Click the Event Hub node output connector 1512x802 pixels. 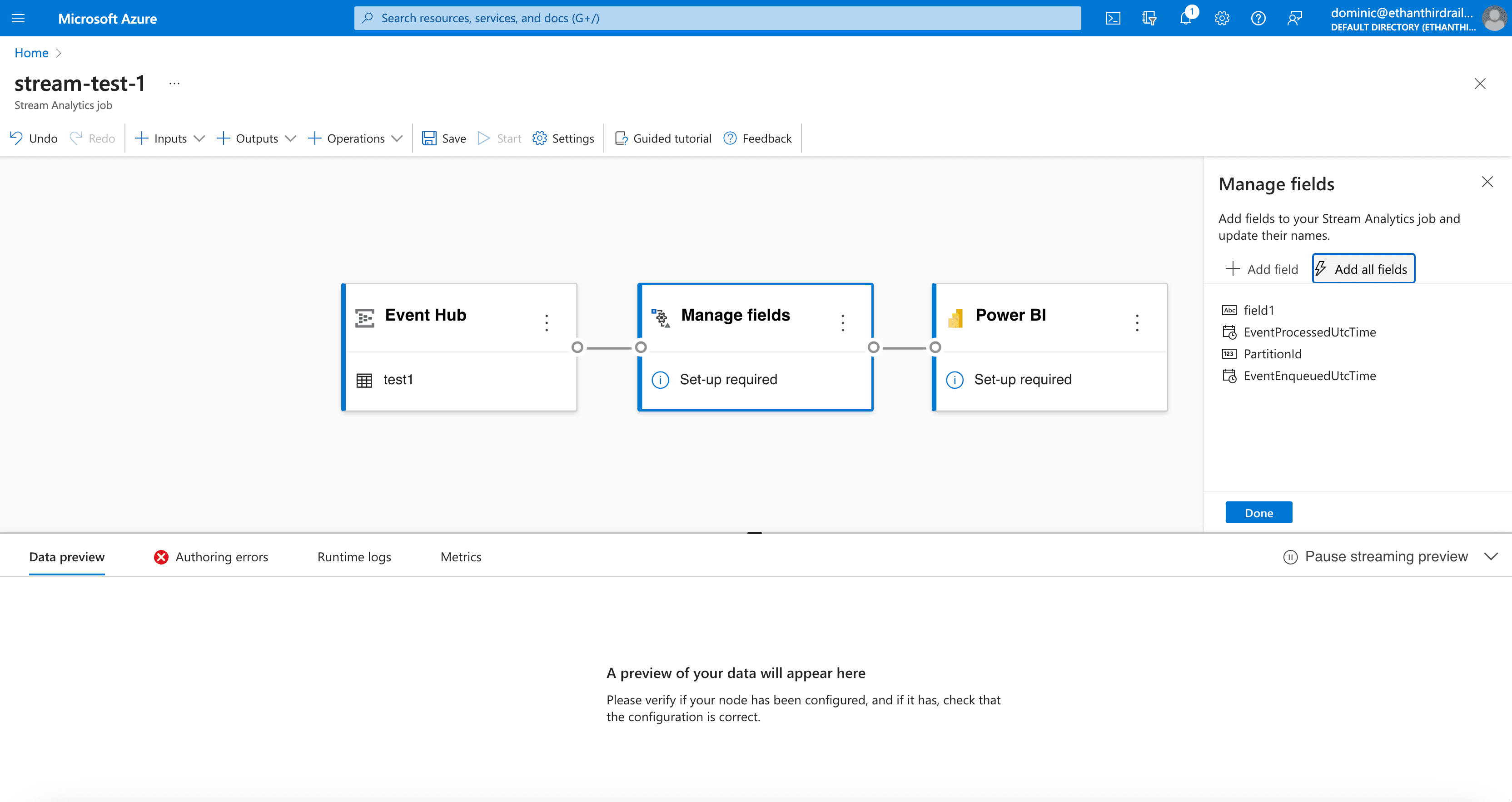(577, 347)
